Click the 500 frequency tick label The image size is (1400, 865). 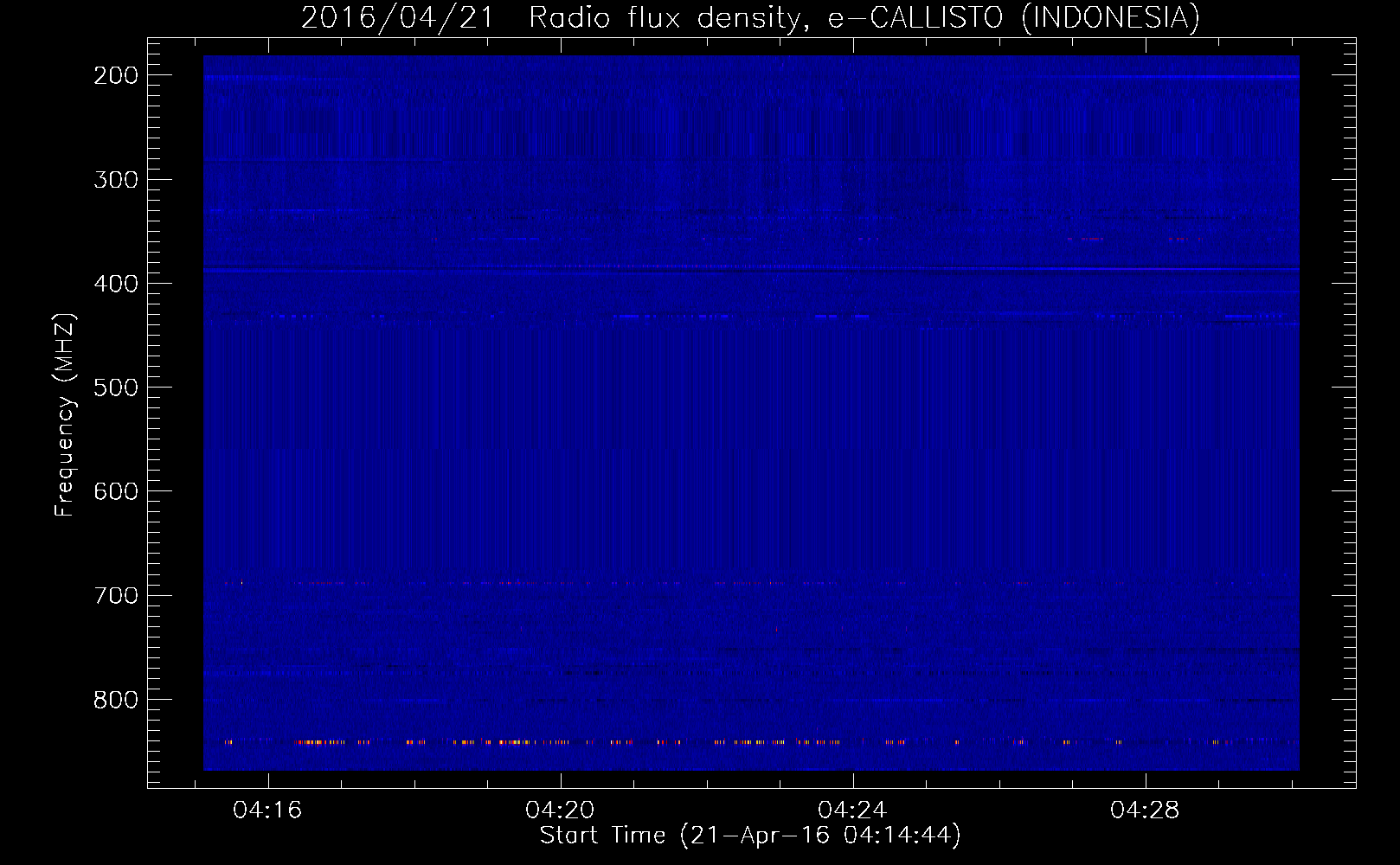click(116, 388)
